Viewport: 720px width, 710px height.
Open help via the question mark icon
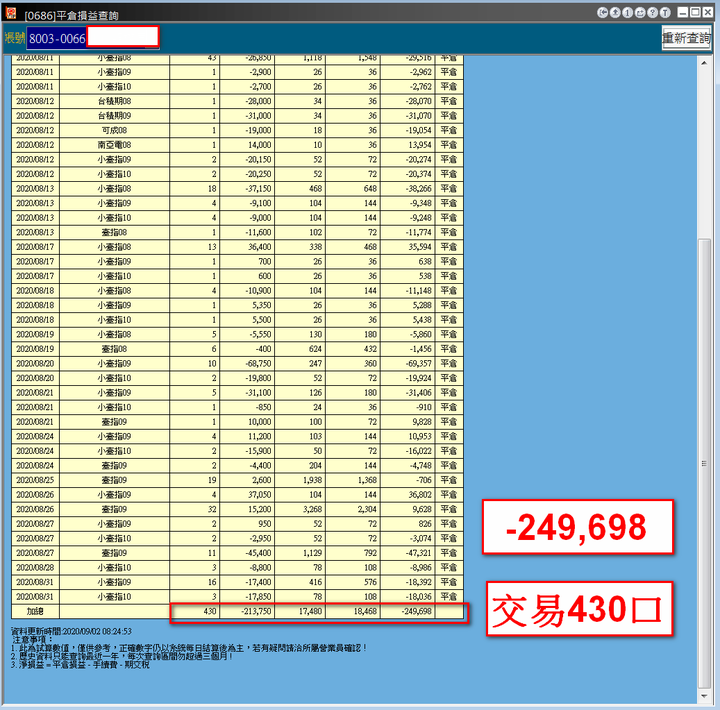point(652,12)
